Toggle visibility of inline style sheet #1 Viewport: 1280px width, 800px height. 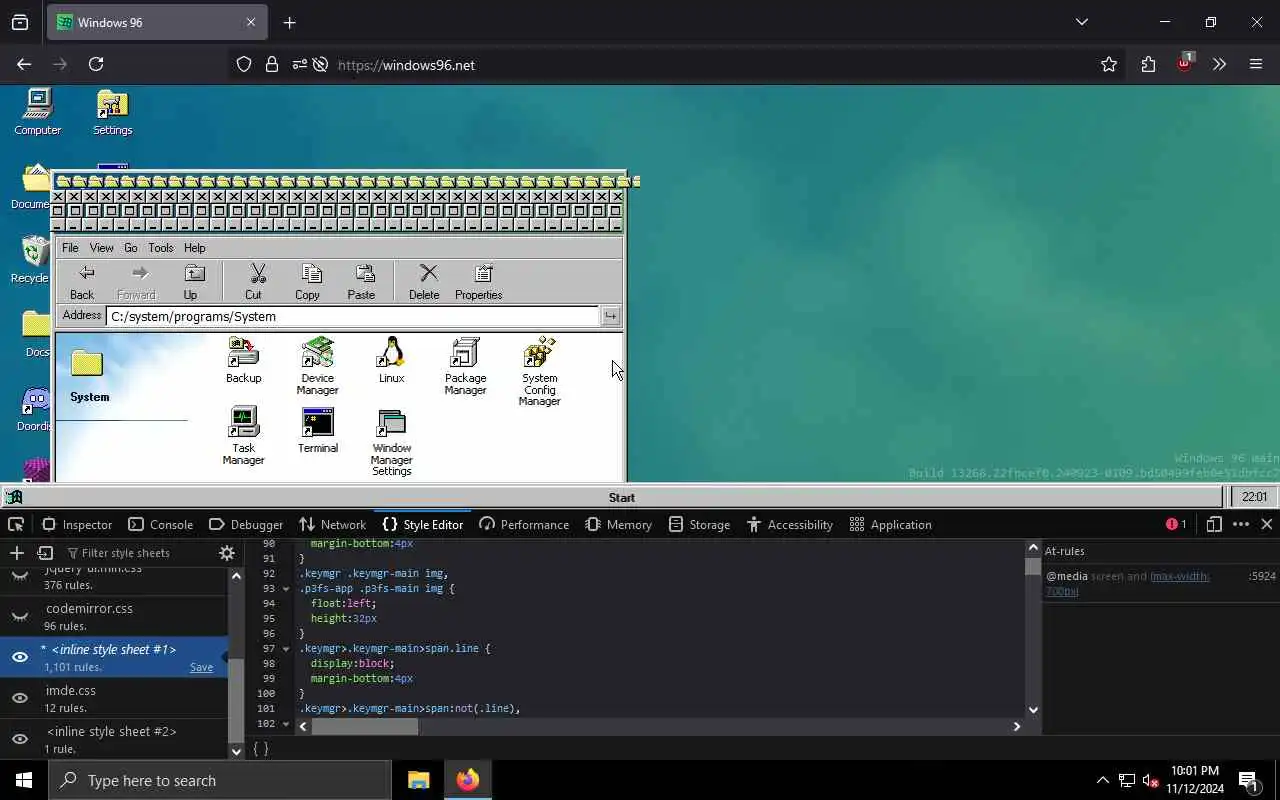[x=19, y=657]
